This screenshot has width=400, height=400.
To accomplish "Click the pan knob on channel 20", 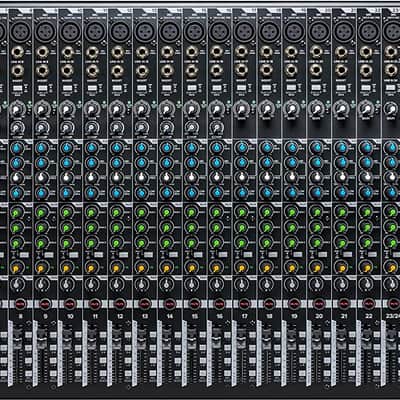I will (317, 284).
